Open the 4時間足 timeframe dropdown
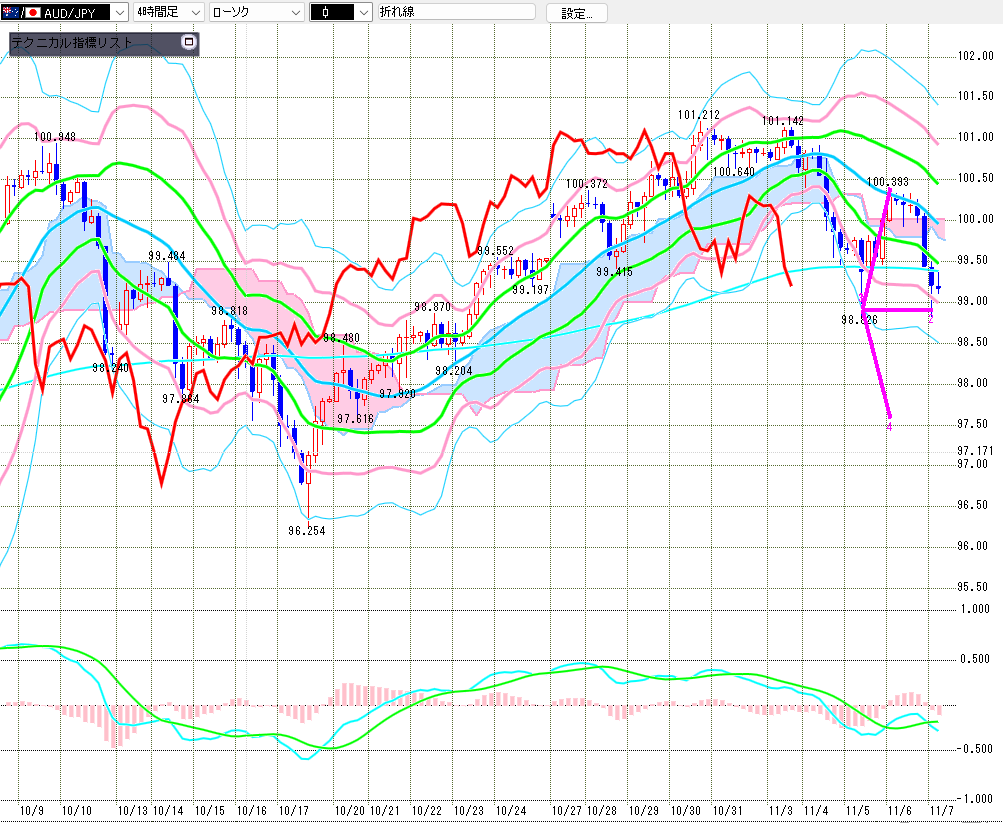 tap(170, 12)
